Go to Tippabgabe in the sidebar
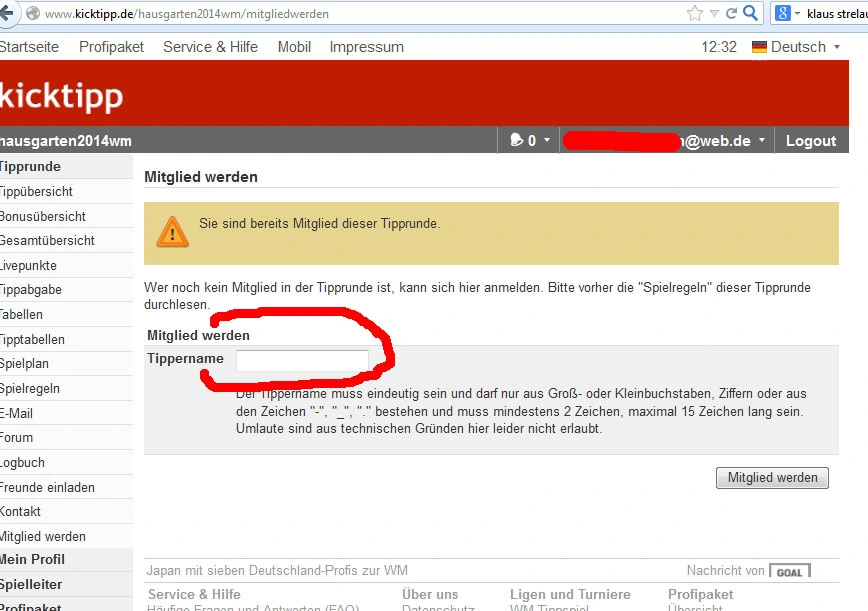The image size is (868, 611). pyautogui.click(x=31, y=290)
